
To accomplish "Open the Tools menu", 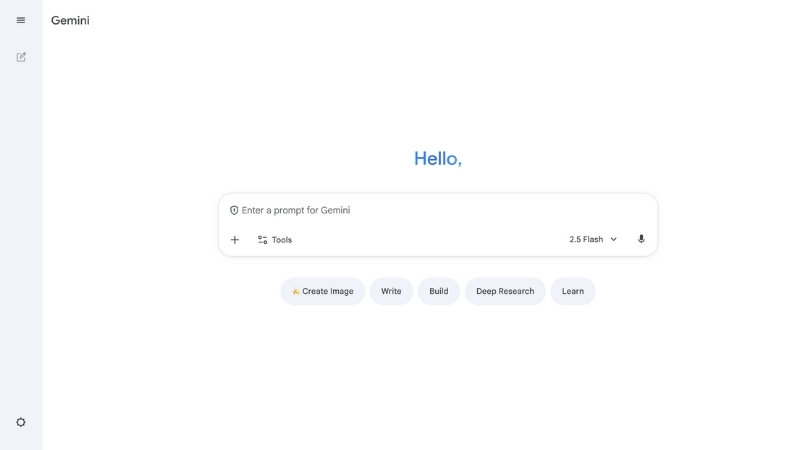I will coord(274,240).
